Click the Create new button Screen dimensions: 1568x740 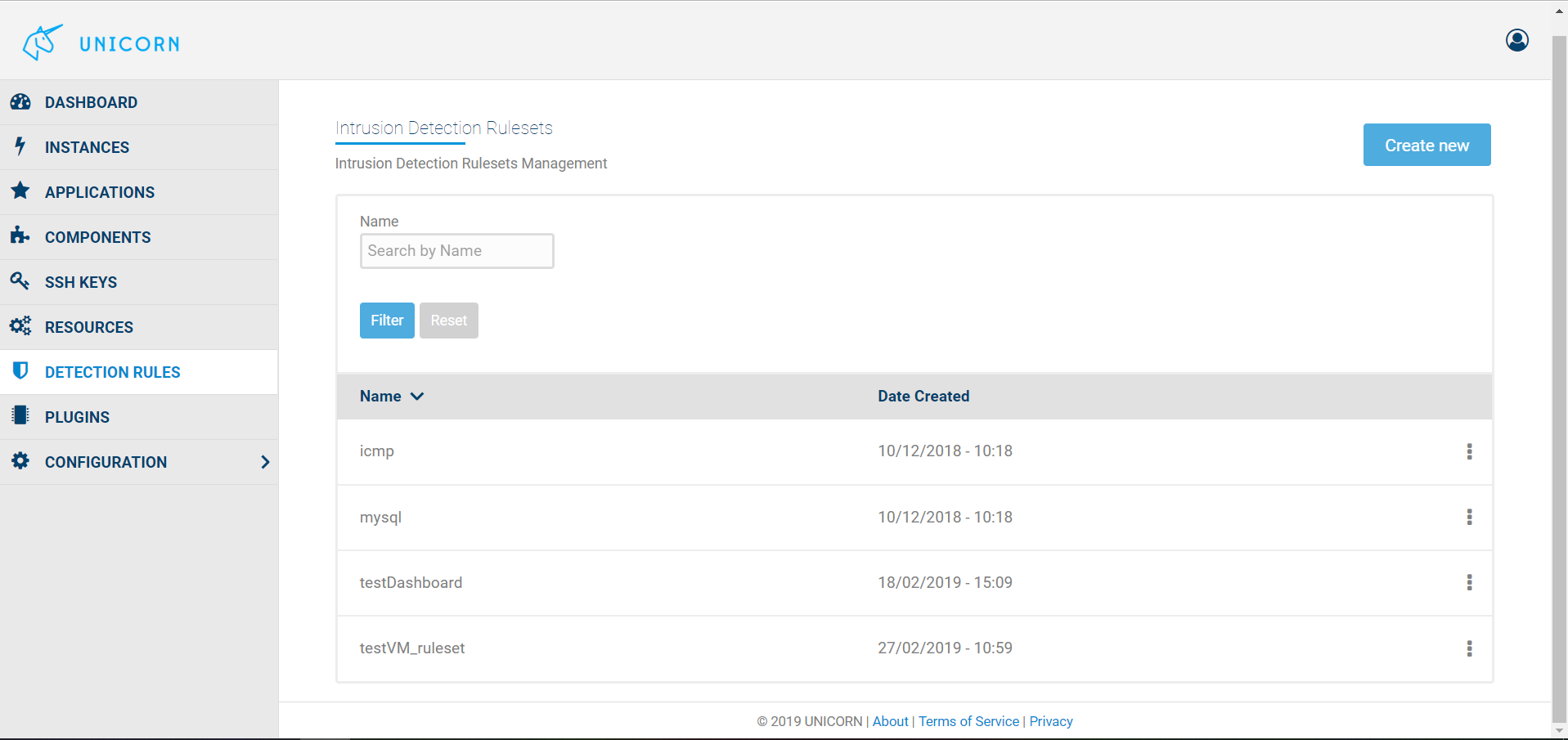(1426, 145)
